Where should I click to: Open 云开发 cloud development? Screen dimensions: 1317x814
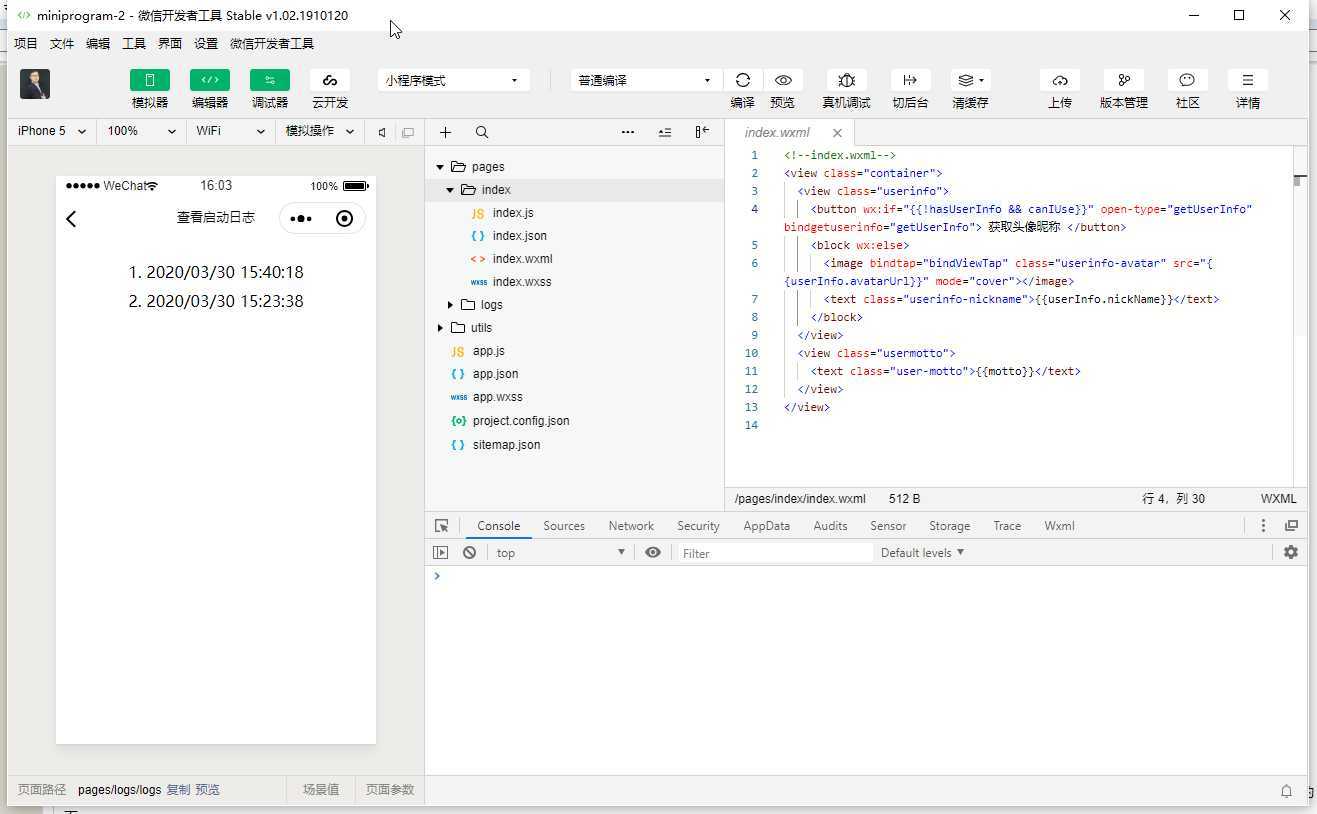point(330,81)
